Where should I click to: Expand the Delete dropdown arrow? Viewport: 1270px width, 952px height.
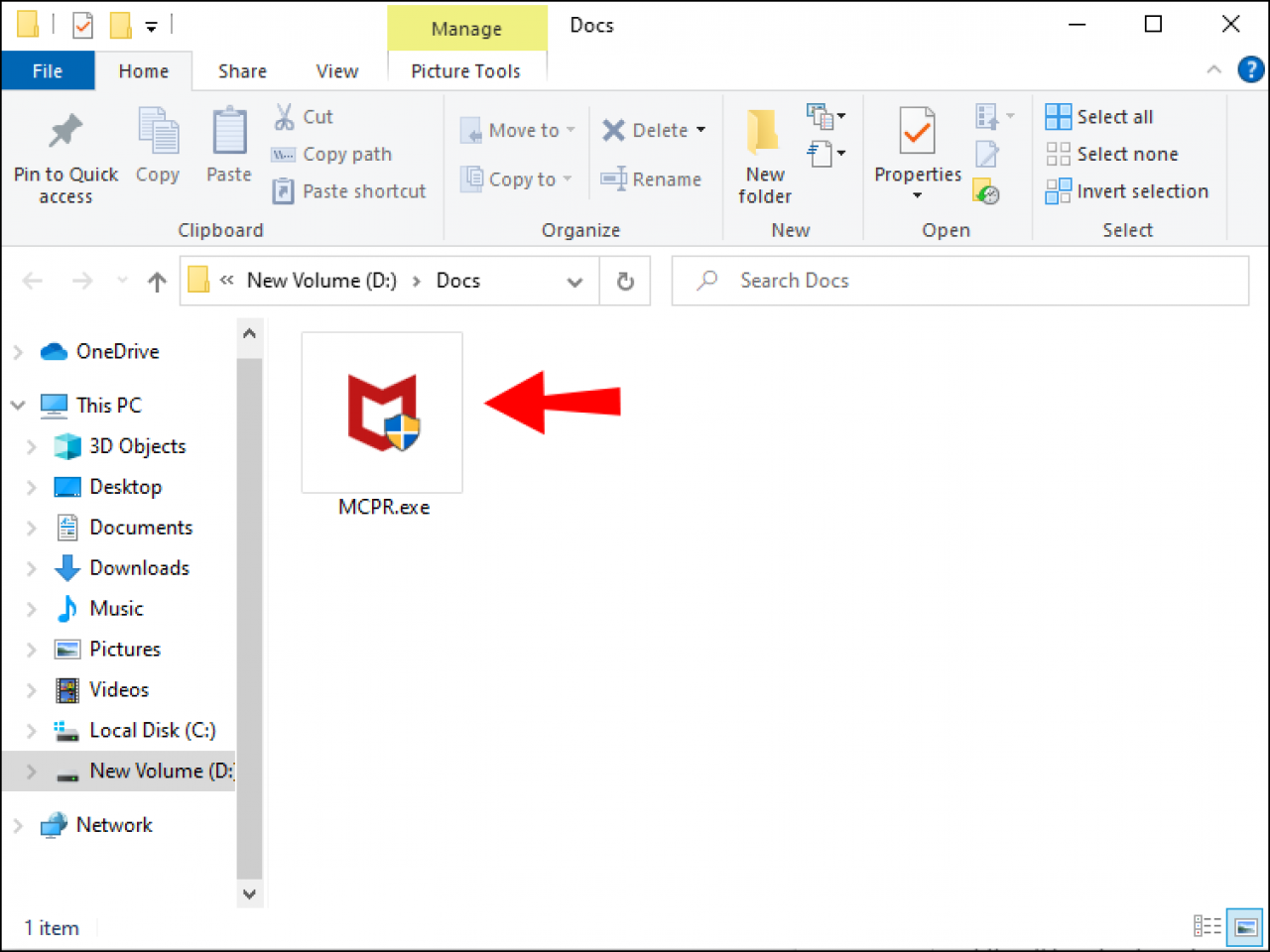click(700, 130)
